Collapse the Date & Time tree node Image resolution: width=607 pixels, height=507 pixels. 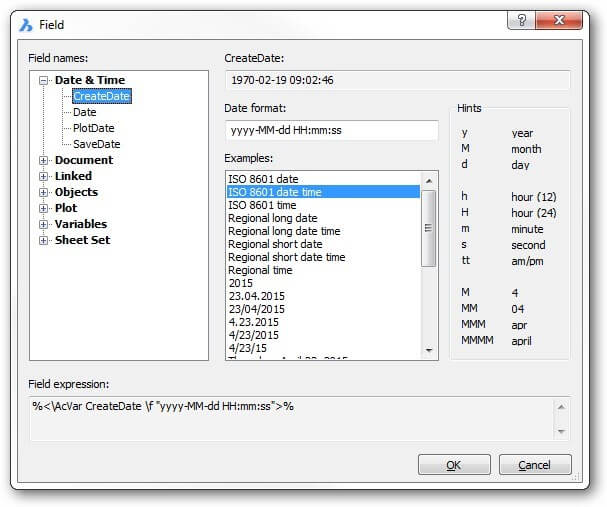coord(44,81)
